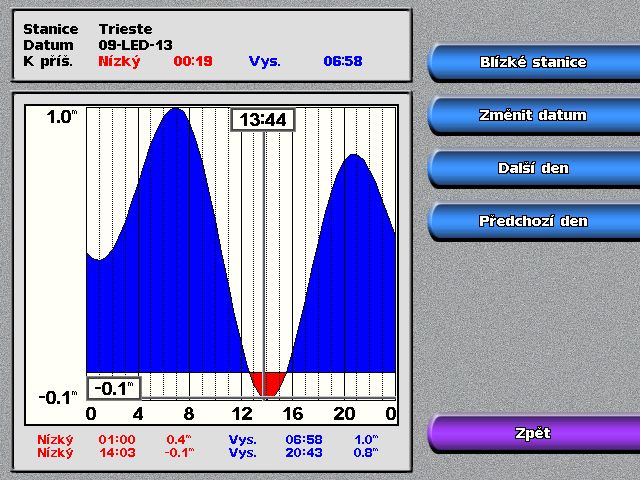This screenshot has width=640, height=480.
Task: Click hour 20 on the time axis
Action: coord(345,414)
